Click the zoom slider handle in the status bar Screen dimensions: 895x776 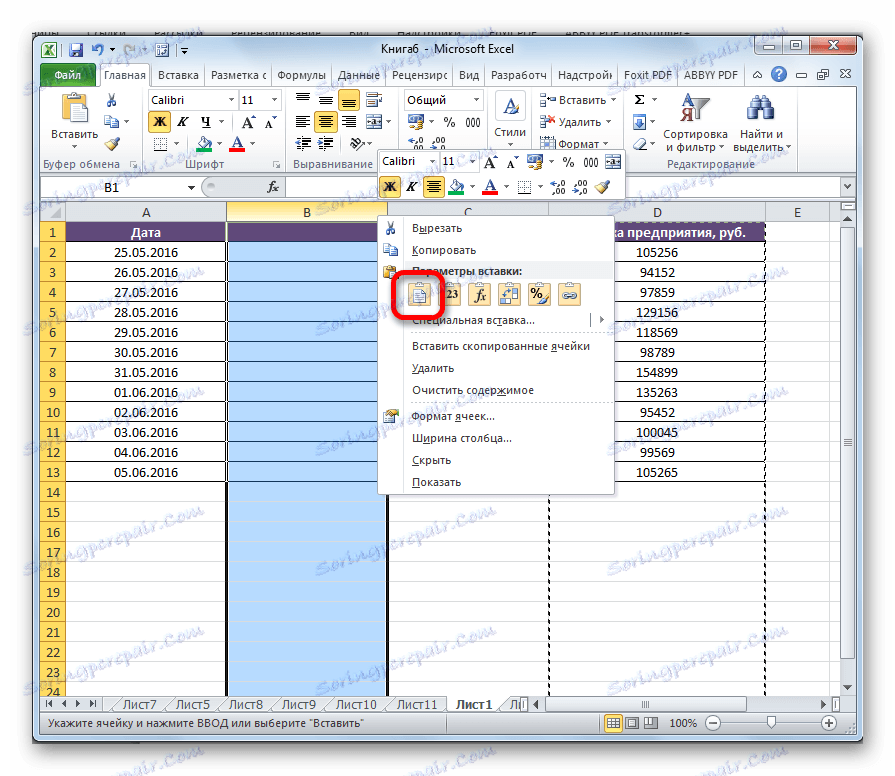click(x=771, y=723)
